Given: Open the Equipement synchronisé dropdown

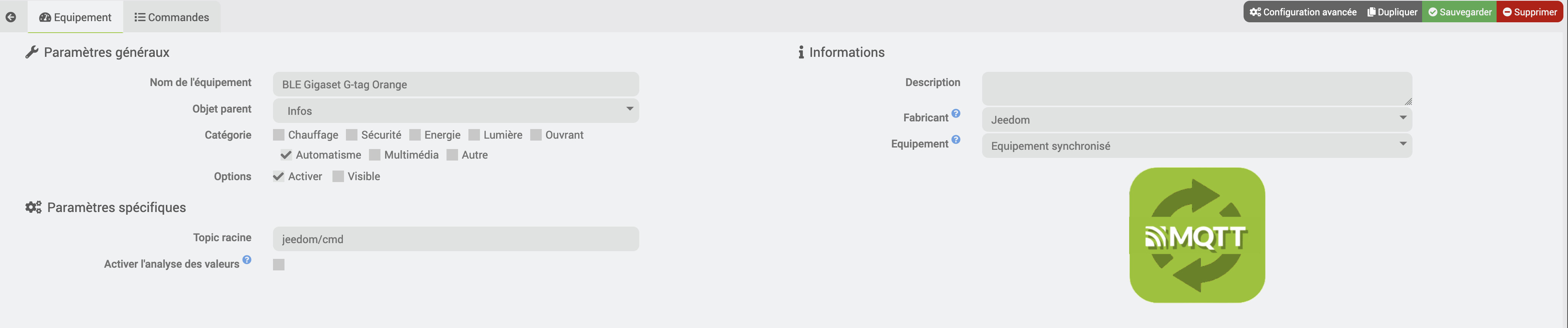Looking at the screenshot, I should click(x=1196, y=146).
